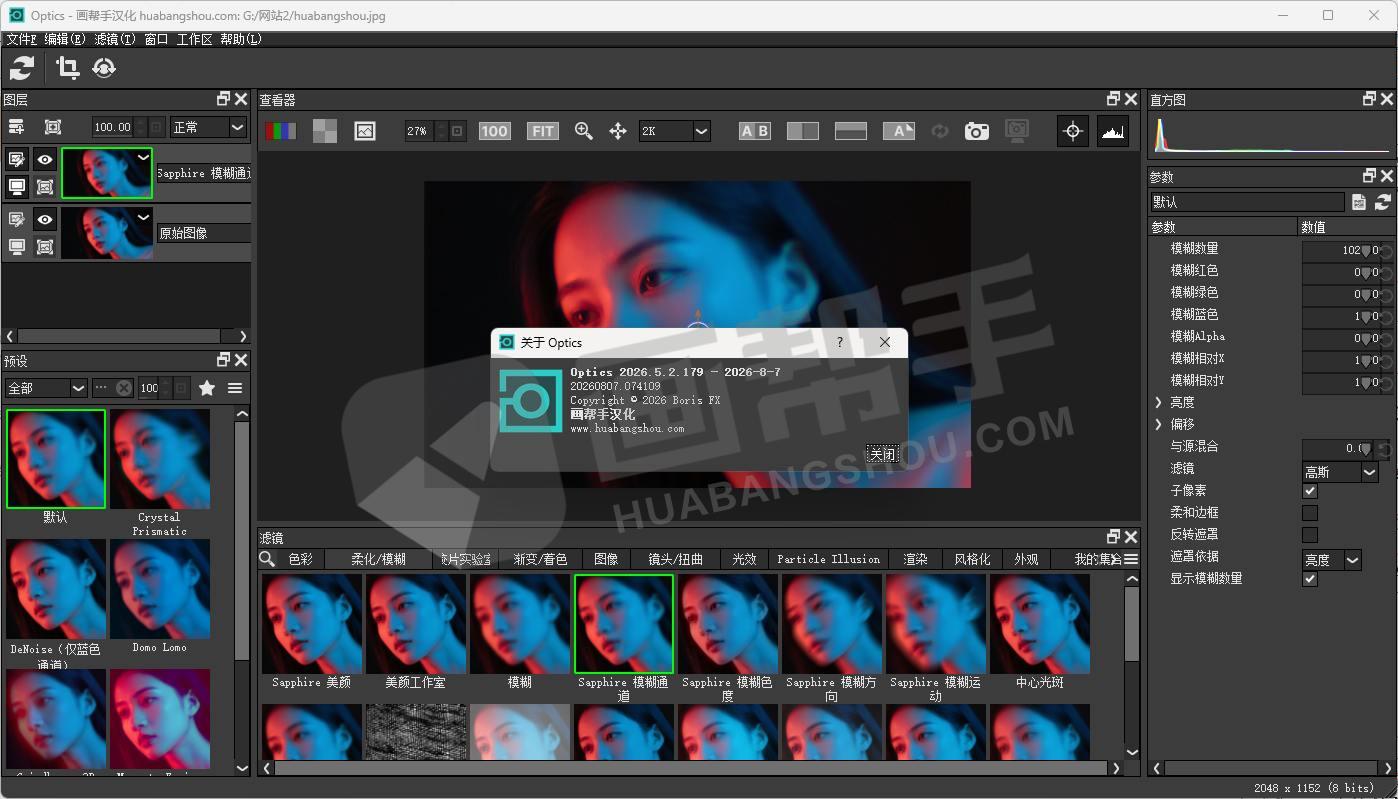Image resolution: width=1398 pixels, height=799 pixels.
Task: Open the 全部 category dropdown in presets
Action: click(46, 388)
